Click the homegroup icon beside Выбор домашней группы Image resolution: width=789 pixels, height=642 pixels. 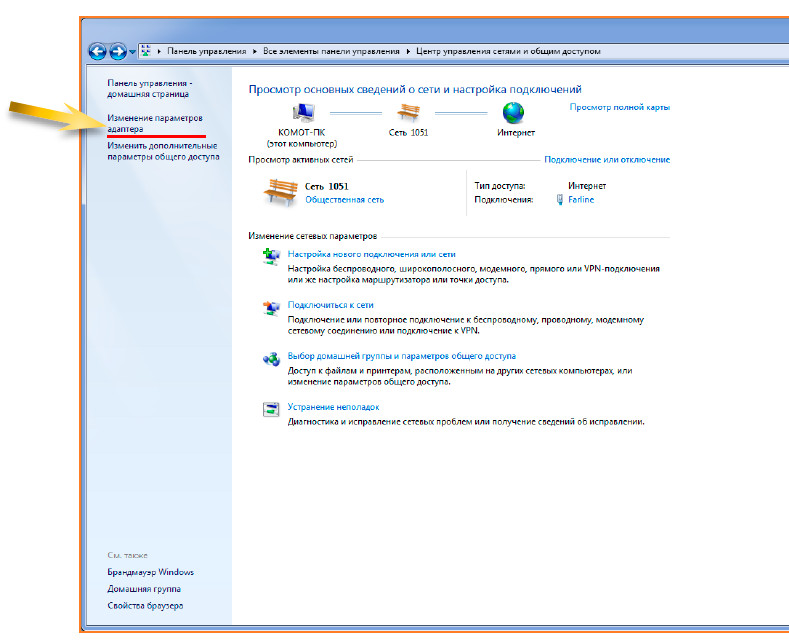tap(271, 359)
